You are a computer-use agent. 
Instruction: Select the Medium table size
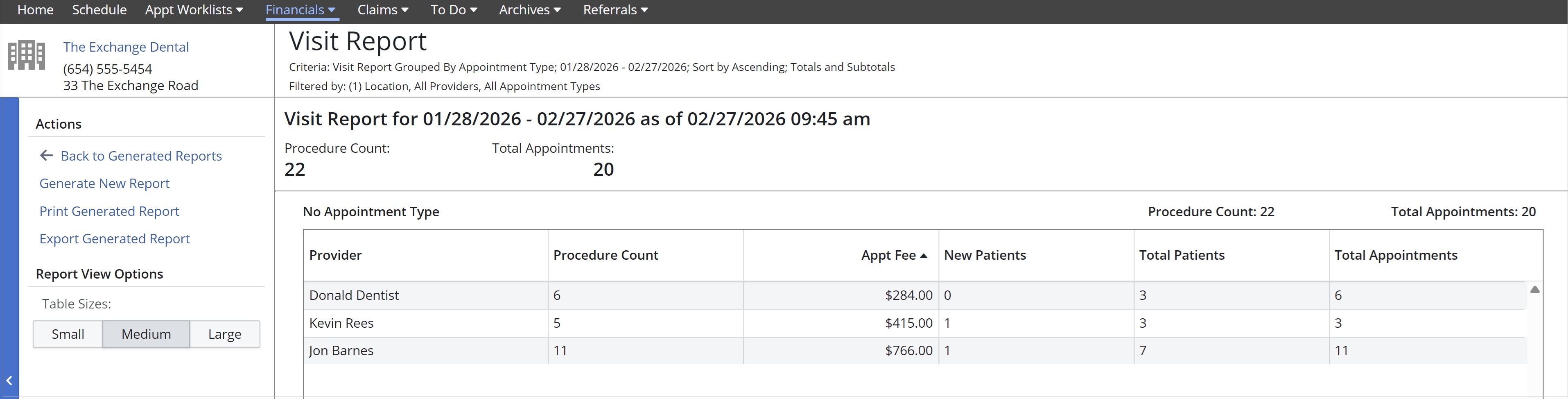click(x=146, y=334)
